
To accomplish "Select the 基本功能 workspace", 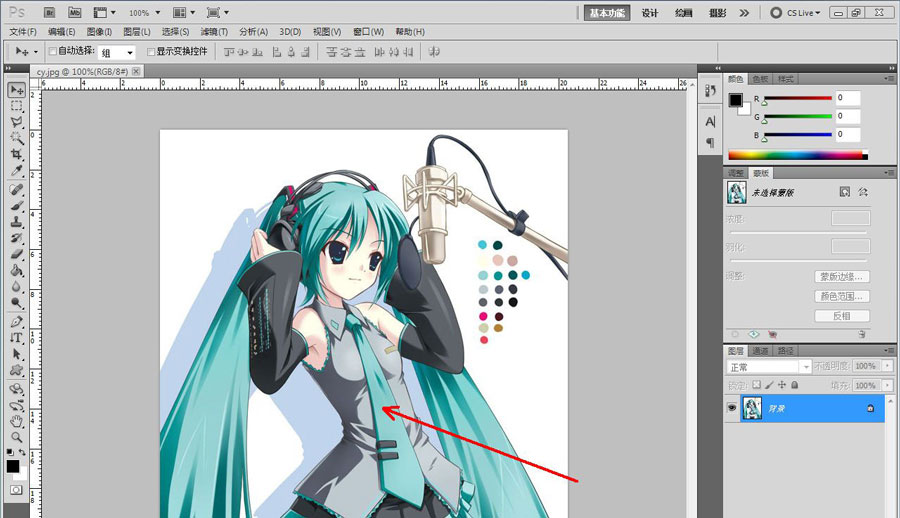I will tap(607, 13).
